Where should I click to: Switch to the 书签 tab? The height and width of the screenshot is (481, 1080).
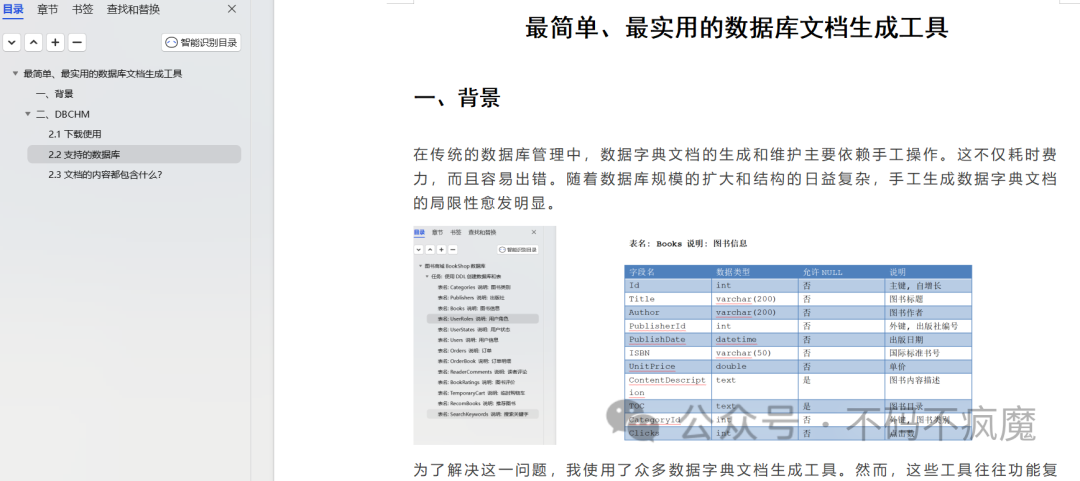click(83, 10)
